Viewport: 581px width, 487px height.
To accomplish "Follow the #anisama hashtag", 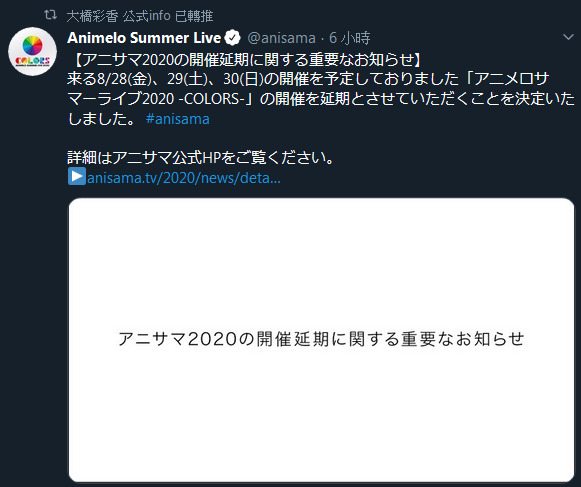I will pos(177,119).
